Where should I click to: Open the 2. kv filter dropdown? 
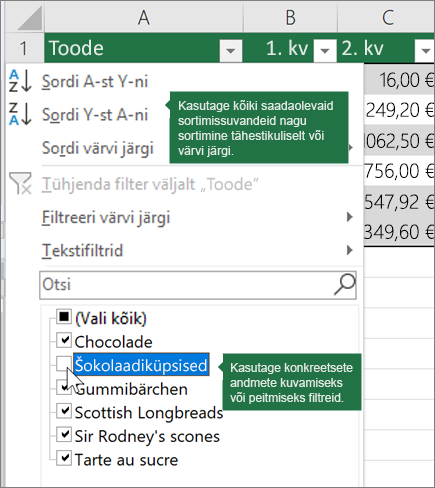point(425,50)
